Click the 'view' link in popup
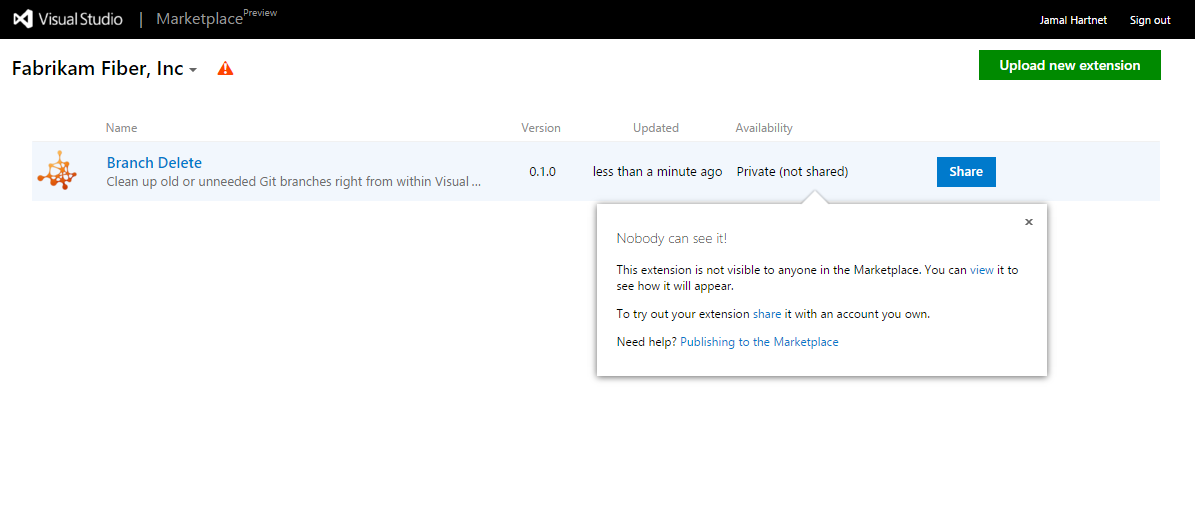1195x525 pixels. 982,270
